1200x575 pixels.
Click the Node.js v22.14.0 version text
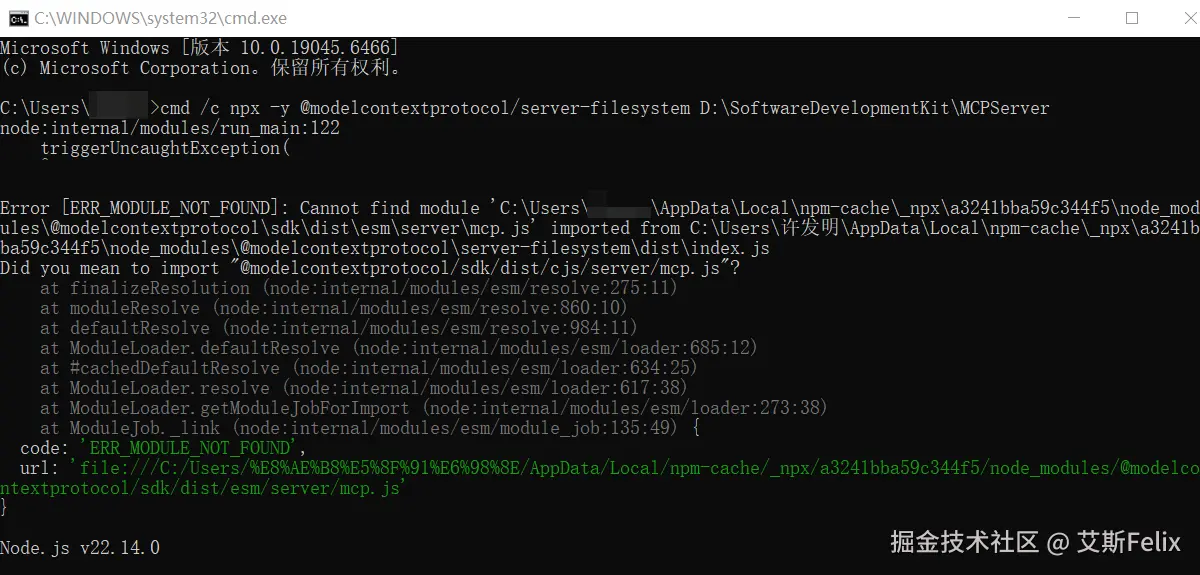point(80,548)
